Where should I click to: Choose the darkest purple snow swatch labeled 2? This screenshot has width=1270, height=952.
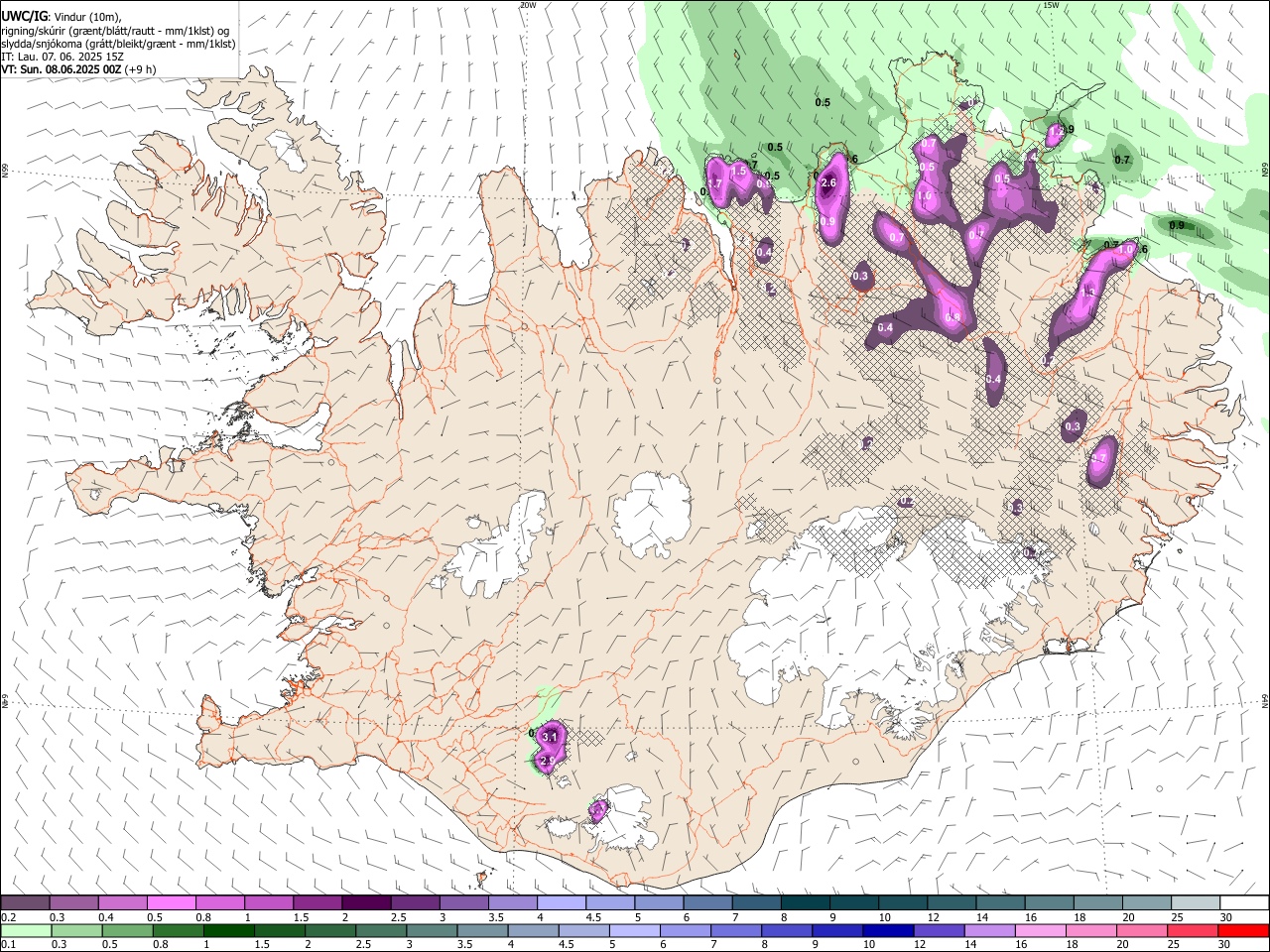[x=366, y=903]
